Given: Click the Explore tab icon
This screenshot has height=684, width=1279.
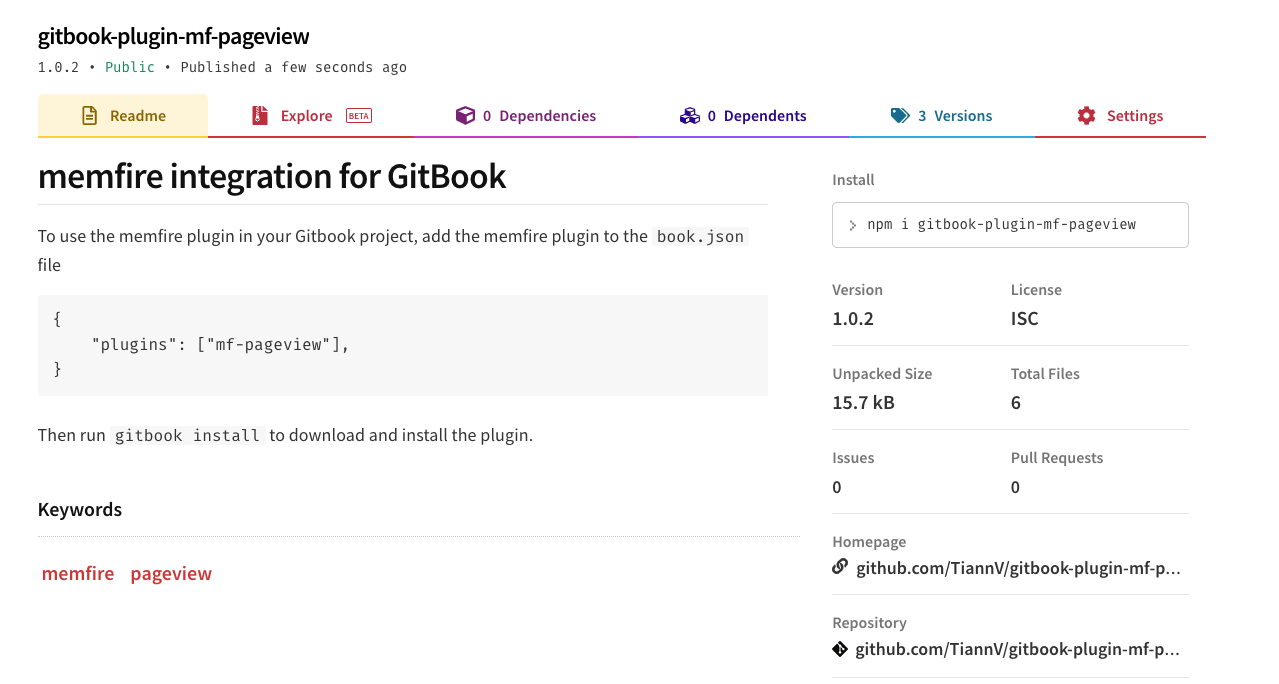Looking at the screenshot, I should pyautogui.click(x=260, y=116).
